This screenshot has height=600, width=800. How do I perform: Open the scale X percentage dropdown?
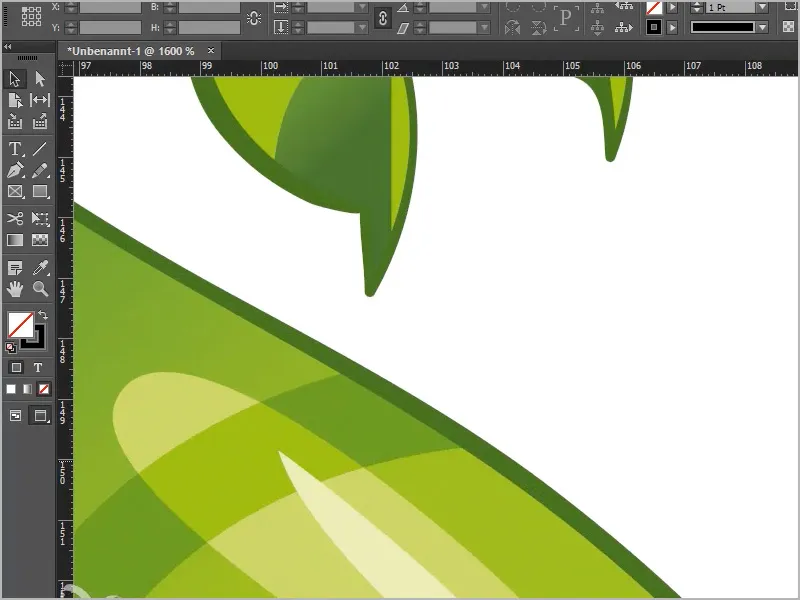click(362, 7)
